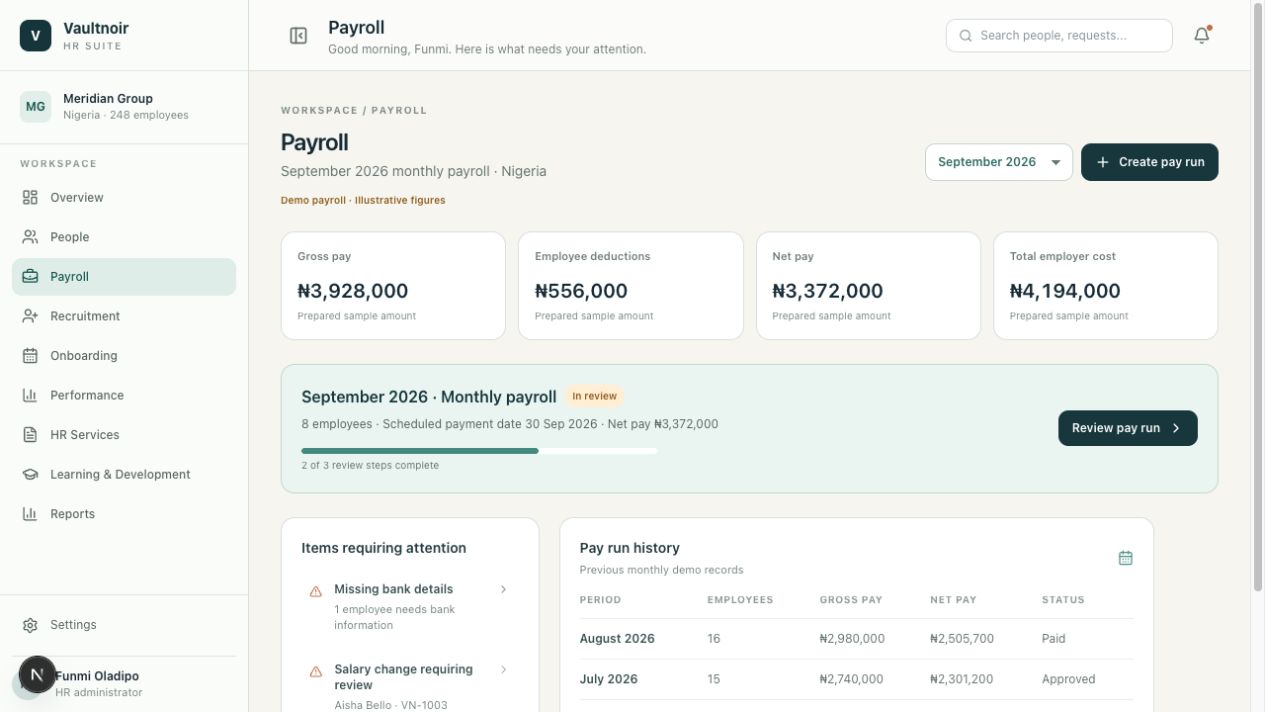
Task: Click the Recruitment person-plus icon
Action: coord(30,316)
